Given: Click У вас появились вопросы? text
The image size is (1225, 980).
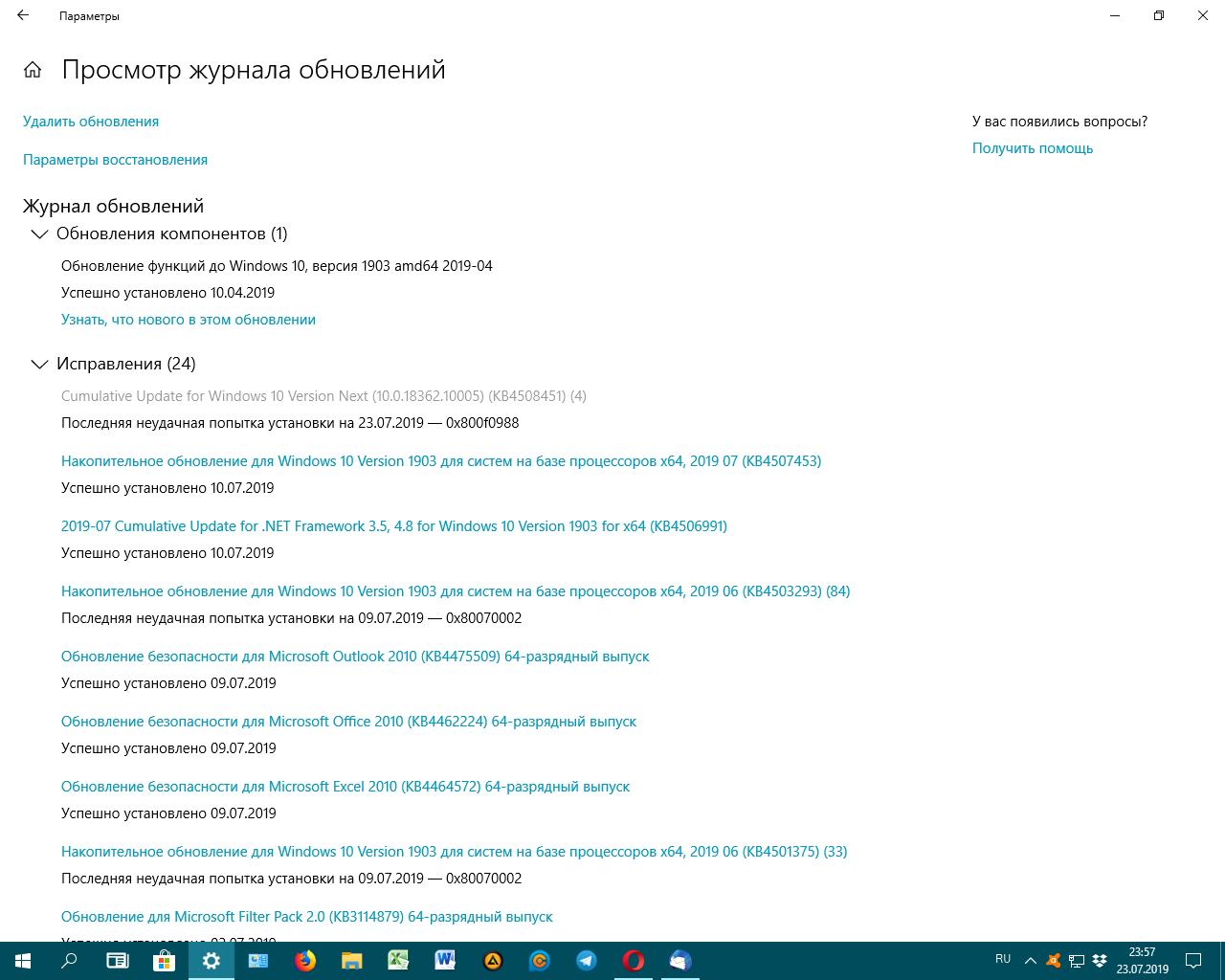Looking at the screenshot, I should coord(1059,122).
